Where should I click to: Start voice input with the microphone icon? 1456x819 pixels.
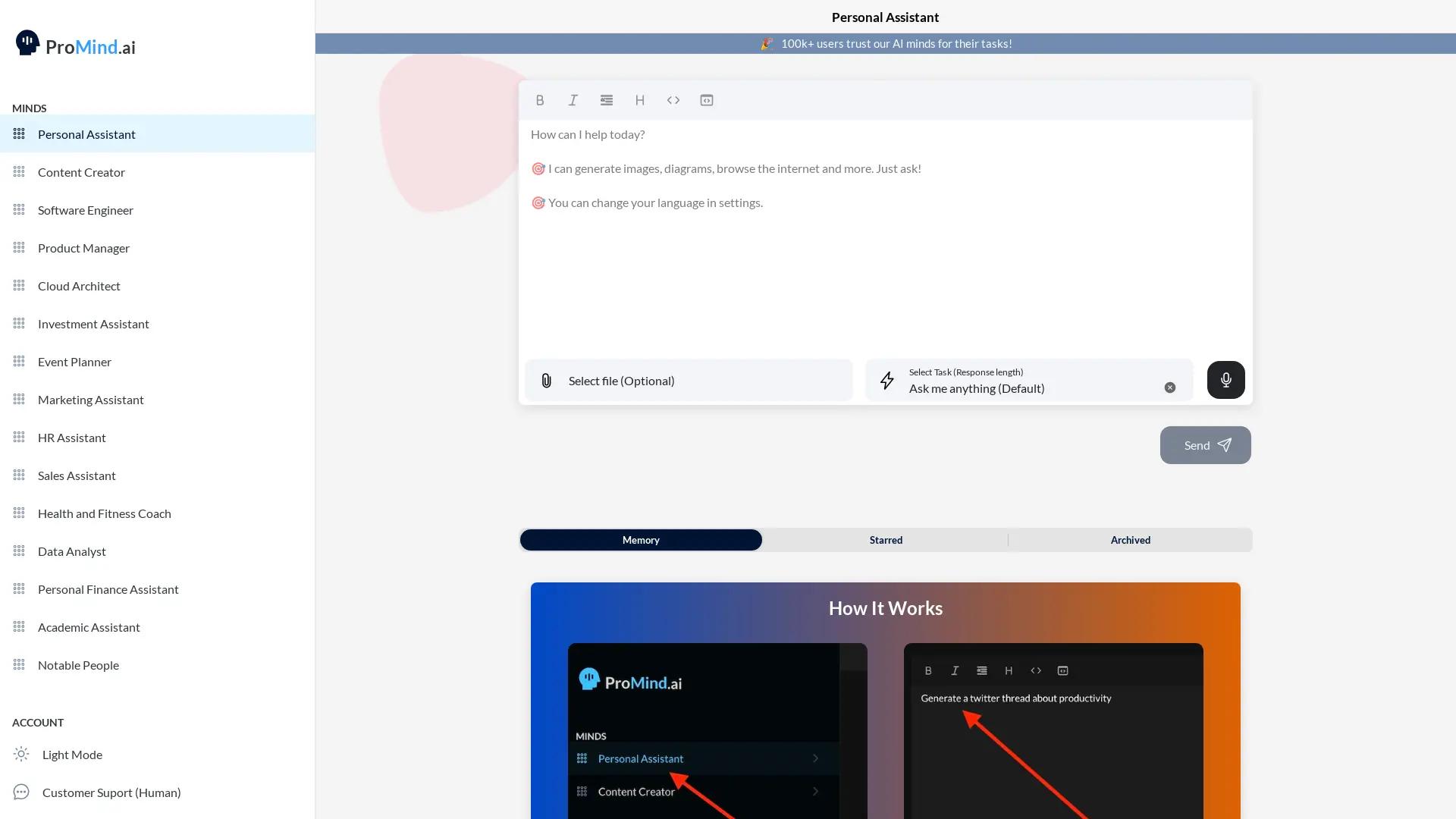1225,380
